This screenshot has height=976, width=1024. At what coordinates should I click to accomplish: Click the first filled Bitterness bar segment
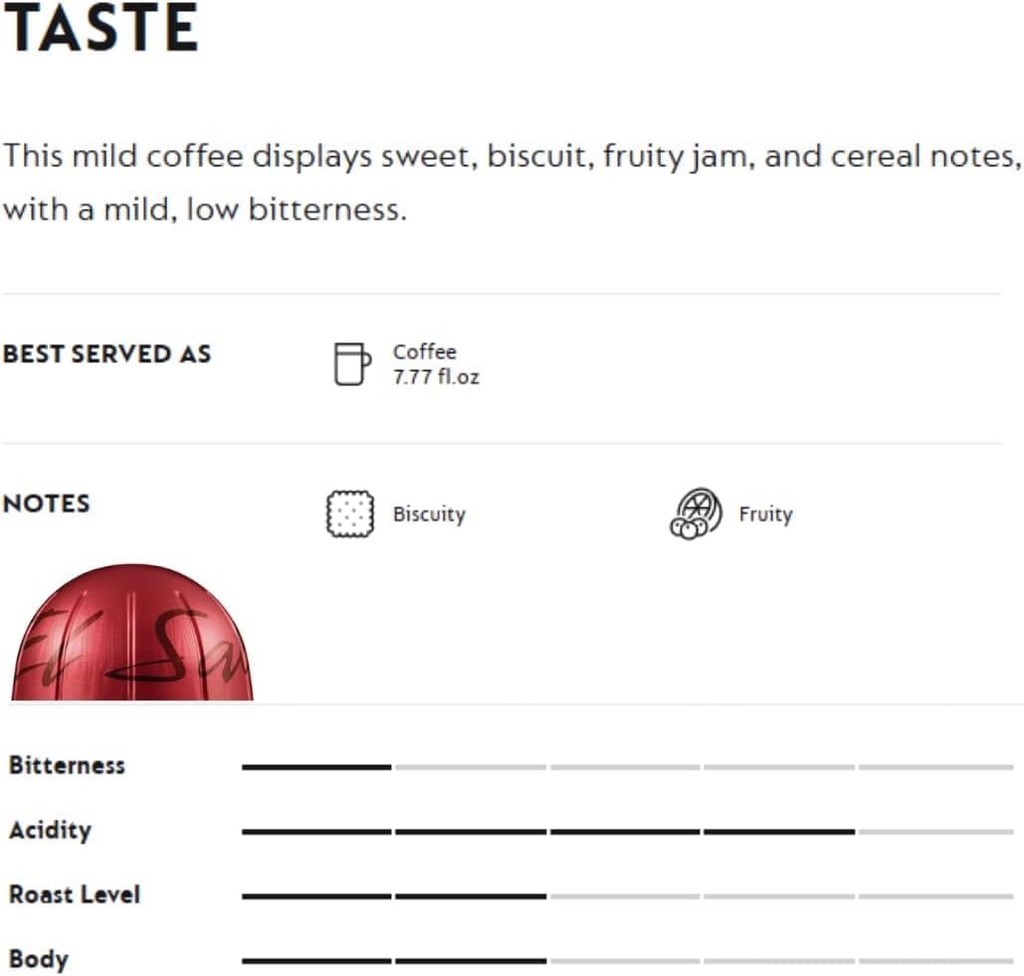(x=316, y=767)
